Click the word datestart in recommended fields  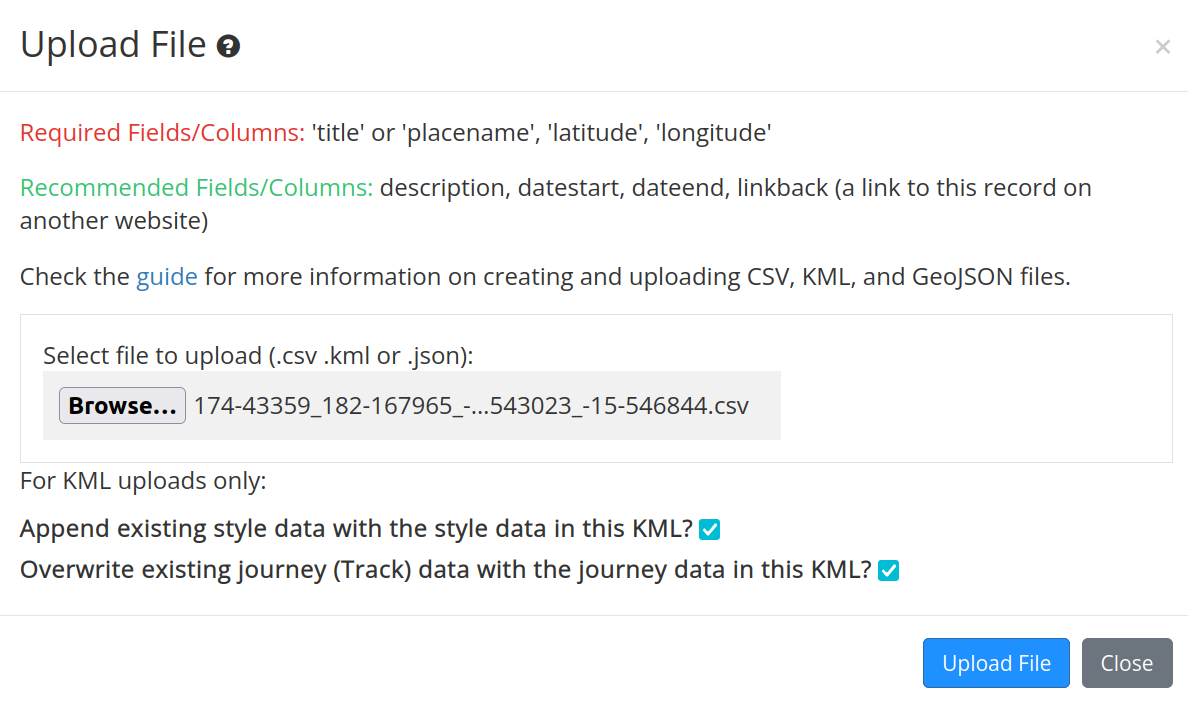coord(571,188)
